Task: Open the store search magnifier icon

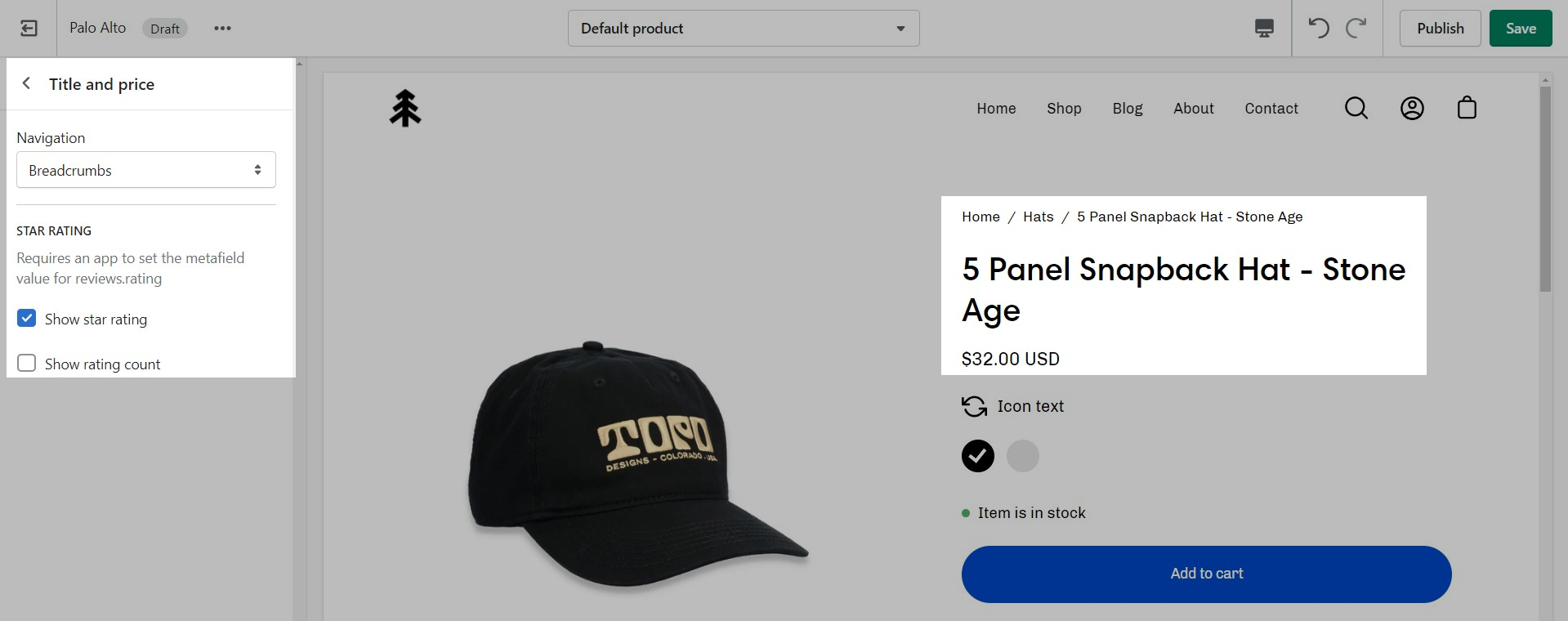Action: [x=1356, y=108]
